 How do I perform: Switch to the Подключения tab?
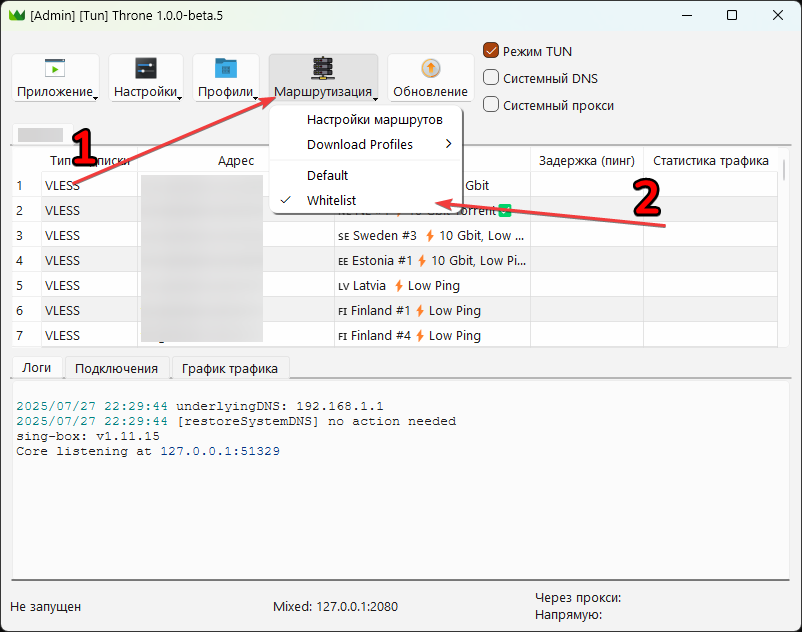click(117, 368)
